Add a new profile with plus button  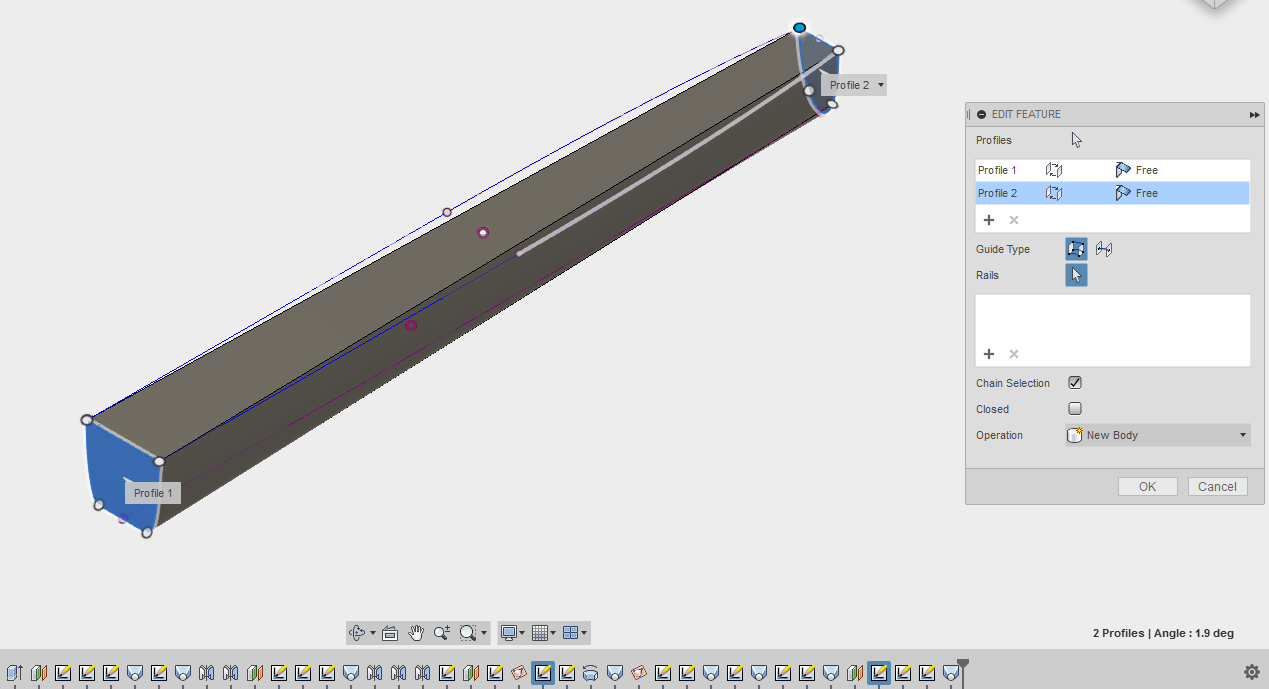[989, 220]
